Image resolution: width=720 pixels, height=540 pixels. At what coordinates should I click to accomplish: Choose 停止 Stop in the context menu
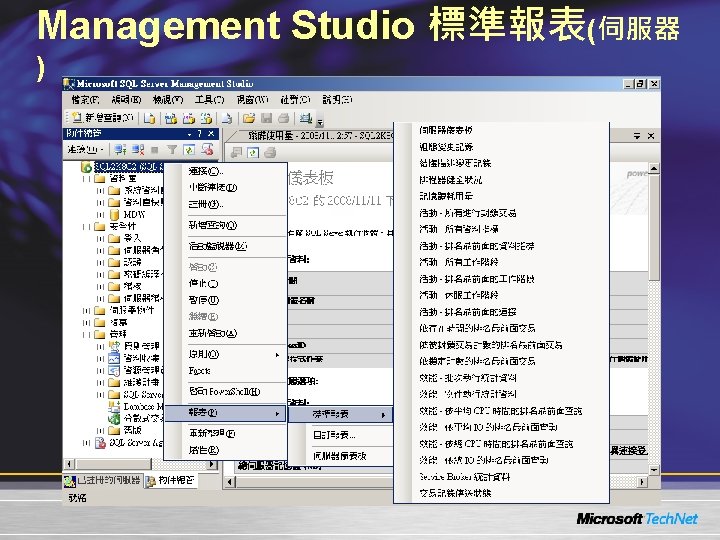[x=225, y=283]
